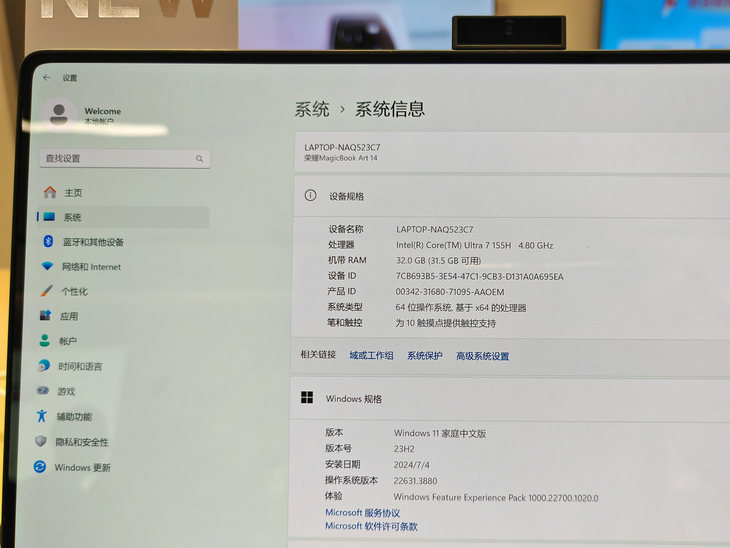Viewport: 730px width, 548px height.
Task: Collapse the 设备规格 section header
Action: [511, 196]
